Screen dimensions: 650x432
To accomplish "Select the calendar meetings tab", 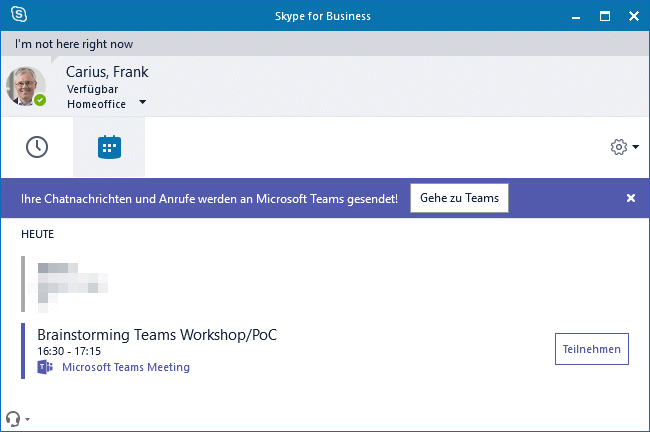I will pos(109,147).
